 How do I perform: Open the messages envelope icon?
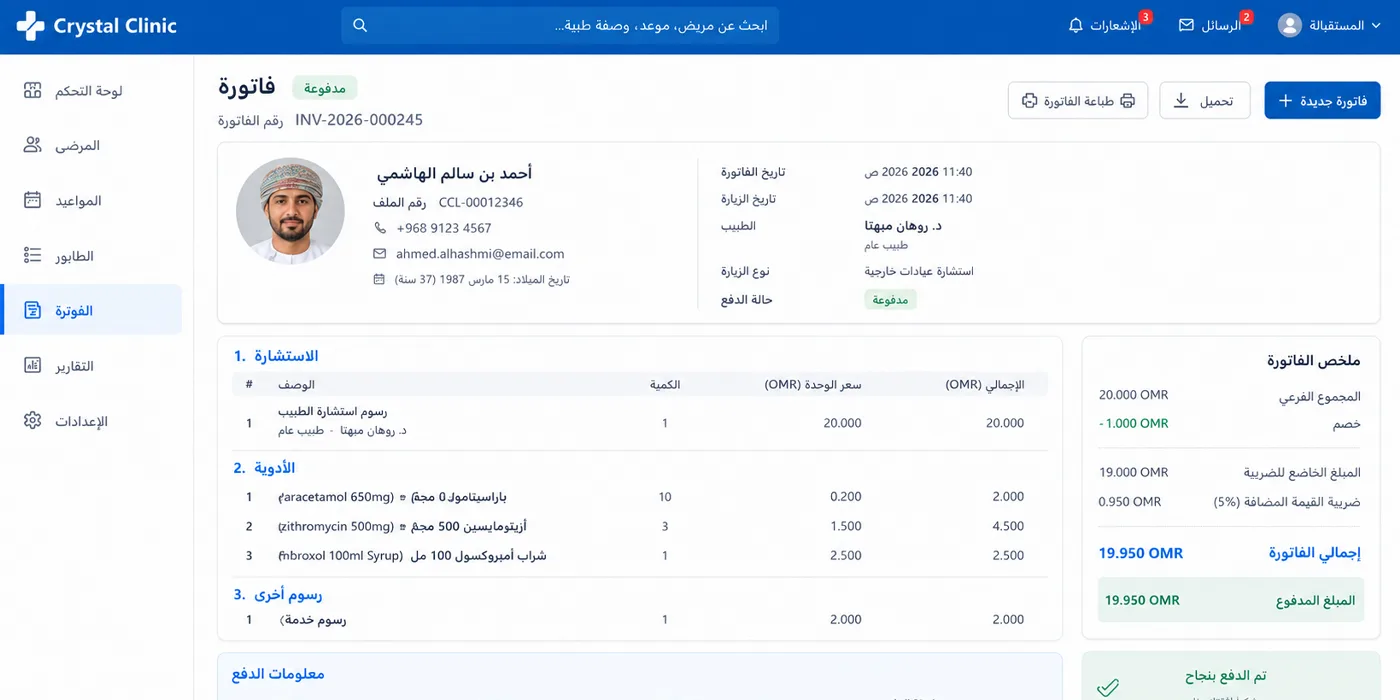click(x=1186, y=26)
